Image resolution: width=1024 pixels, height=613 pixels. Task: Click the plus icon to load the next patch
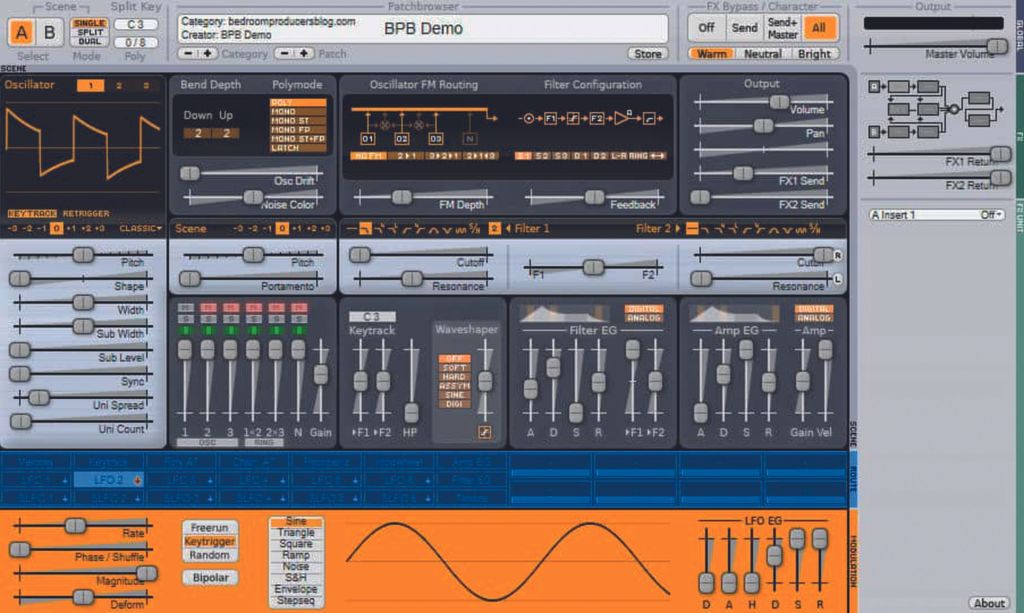point(304,51)
